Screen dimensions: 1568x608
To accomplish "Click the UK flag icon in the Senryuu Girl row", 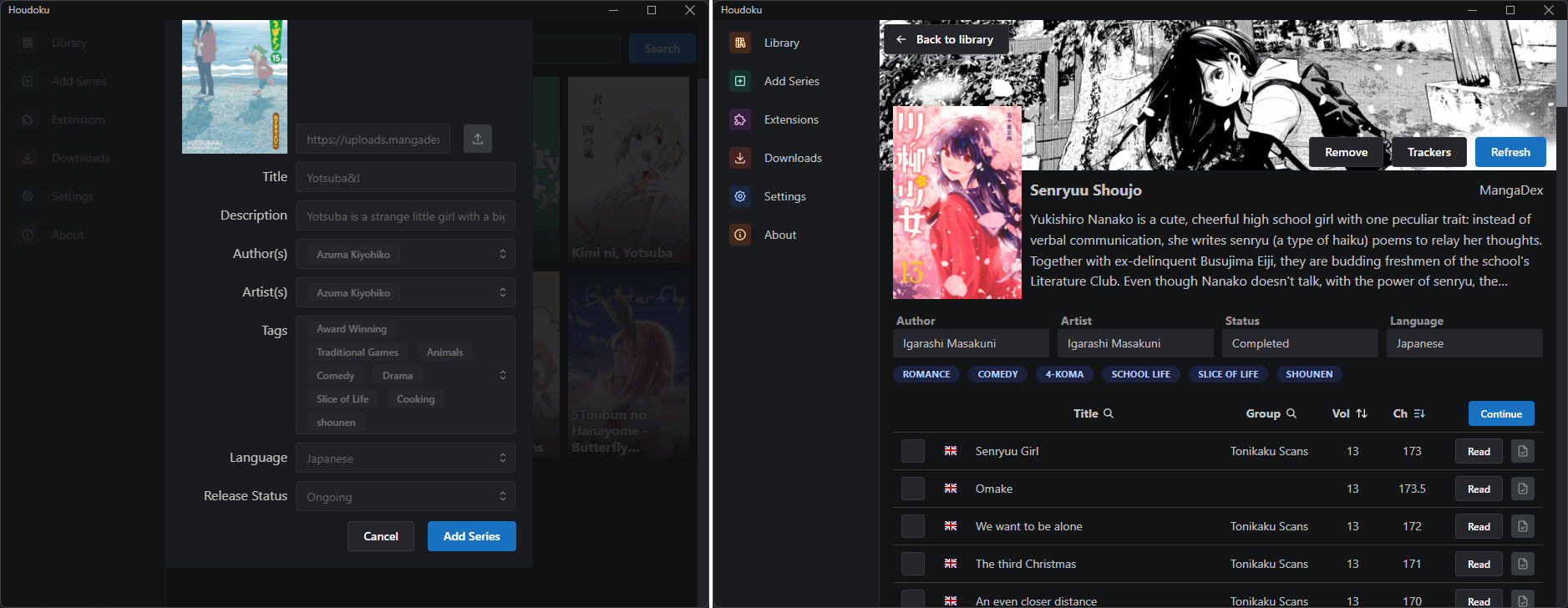I will tap(951, 450).
